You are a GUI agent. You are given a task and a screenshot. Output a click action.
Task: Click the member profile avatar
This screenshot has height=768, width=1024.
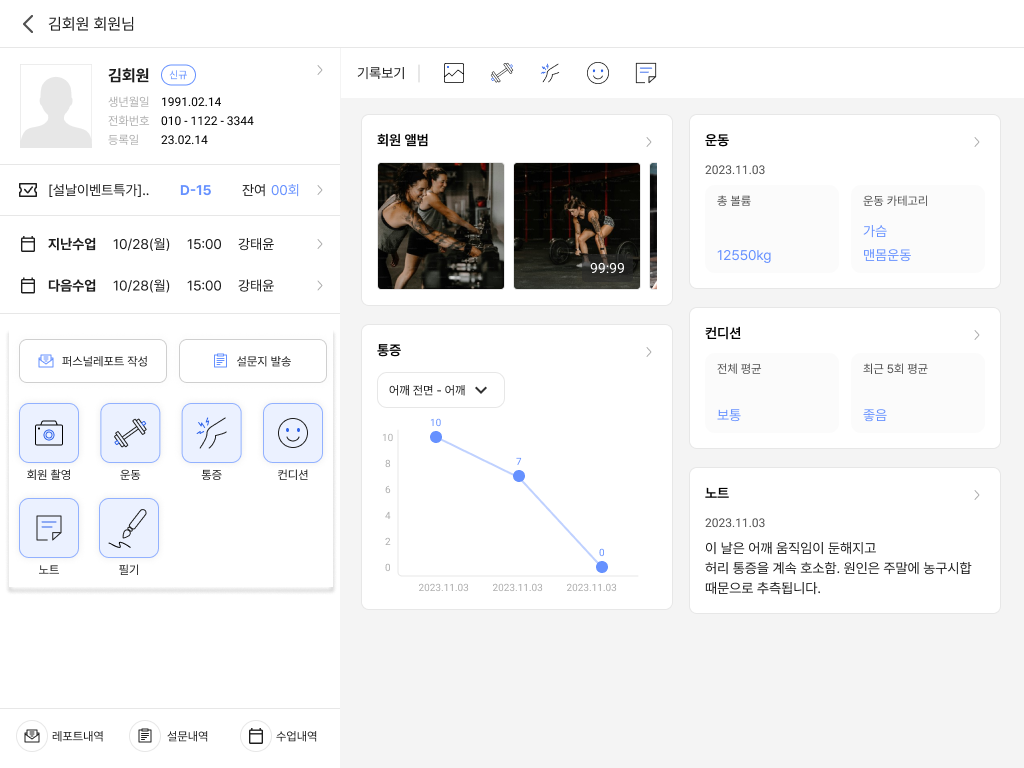tap(56, 106)
